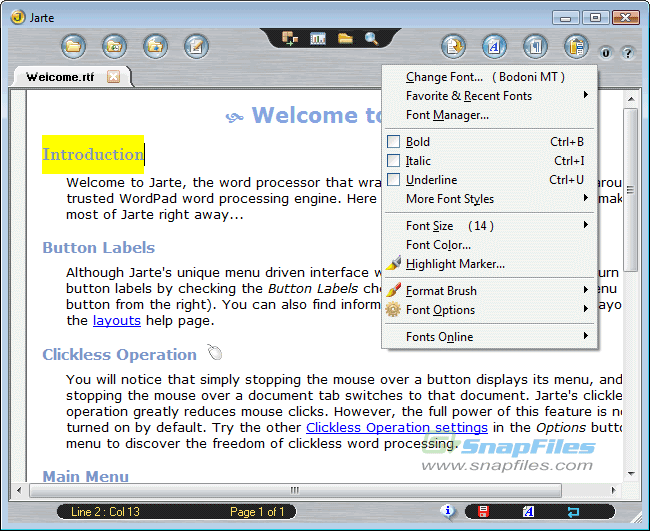
Task: Click the Highlight Marker pen icon in menu
Action: coord(393,263)
